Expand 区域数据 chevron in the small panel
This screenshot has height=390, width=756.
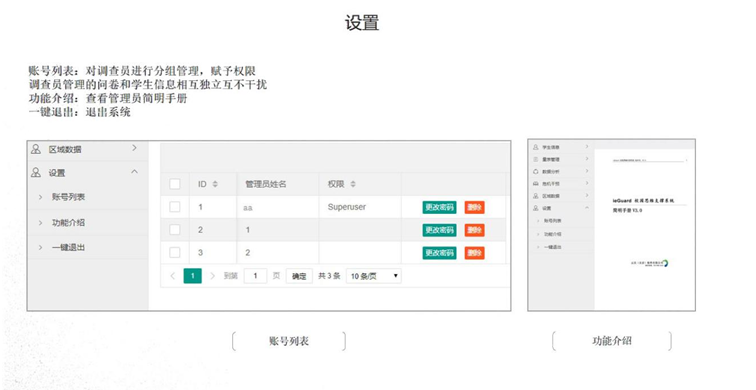coord(587,196)
